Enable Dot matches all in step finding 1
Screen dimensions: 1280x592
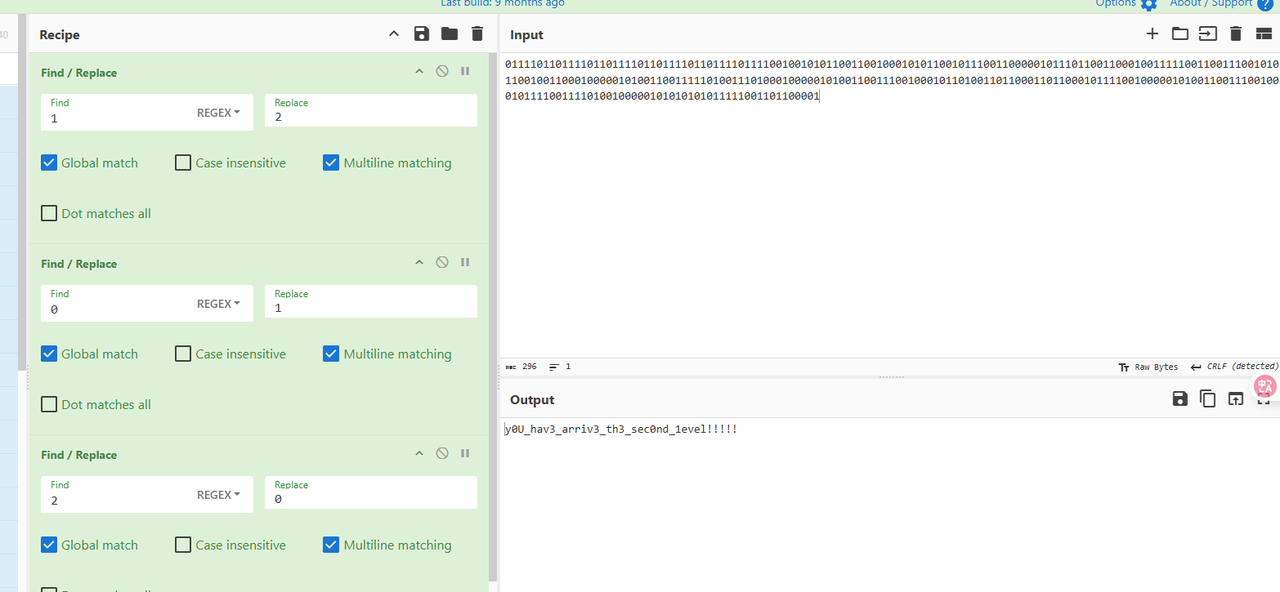[49, 213]
